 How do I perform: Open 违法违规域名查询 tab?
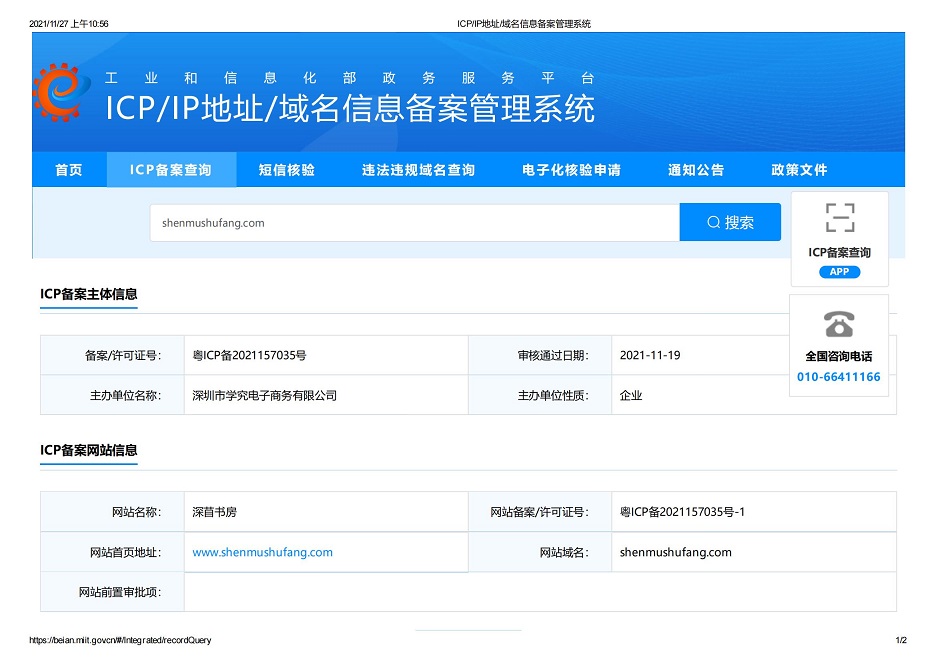pos(418,170)
